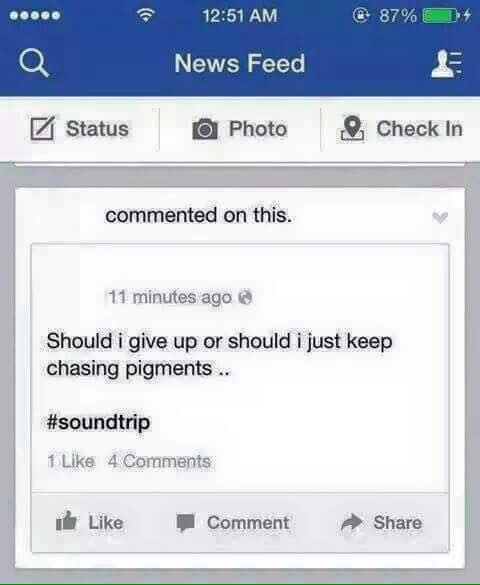480x585 pixels.
Task: Tap the search magnifier icon
Action: click(34, 63)
